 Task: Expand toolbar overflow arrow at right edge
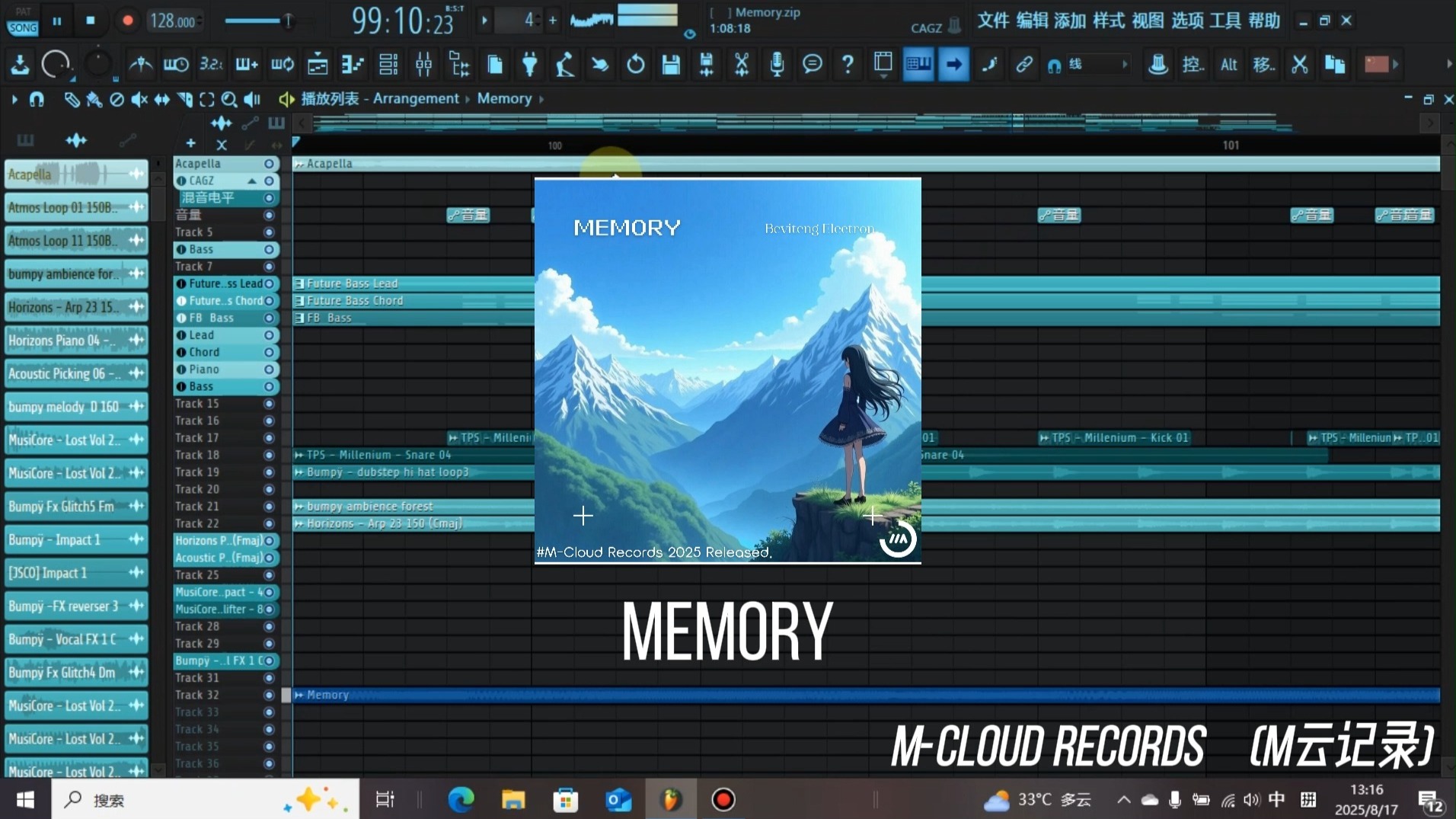click(1448, 65)
